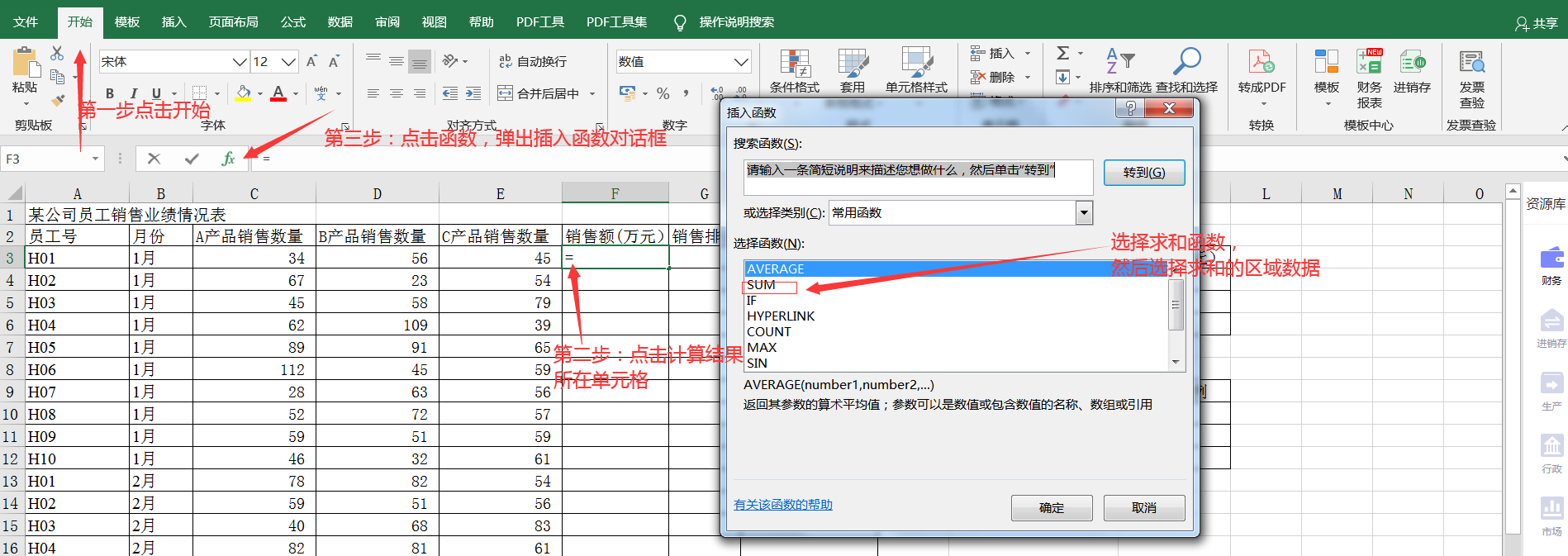
Task: Click the percent style icon
Action: pyautogui.click(x=663, y=93)
